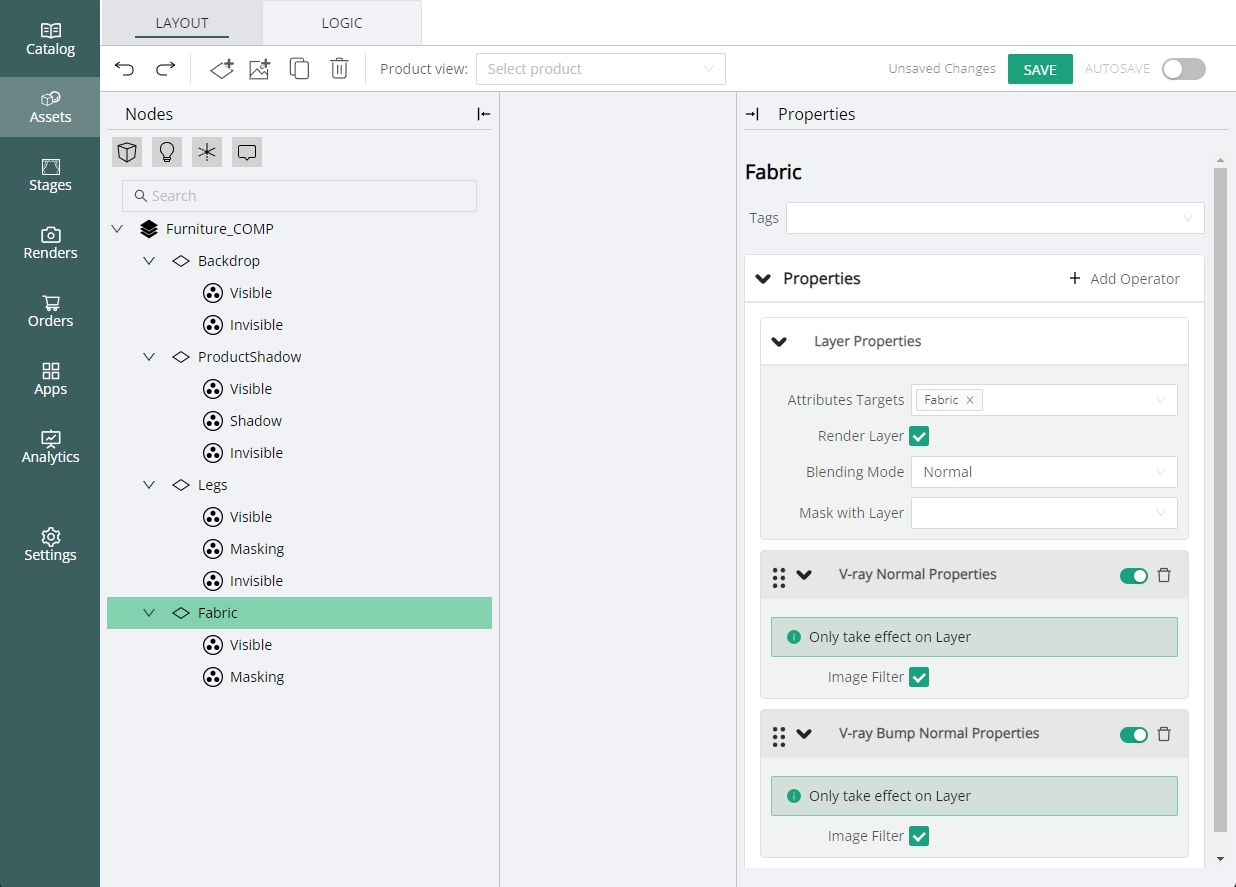The width and height of the screenshot is (1236, 887).
Task: Open the Product view dropdown
Action: [x=600, y=69]
